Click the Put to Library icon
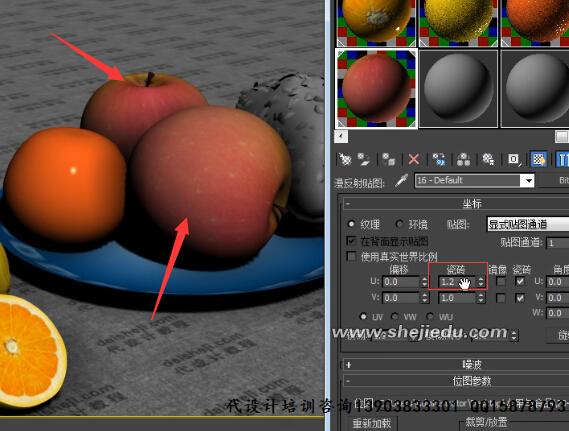This screenshot has height=431, width=569. click(x=488, y=159)
